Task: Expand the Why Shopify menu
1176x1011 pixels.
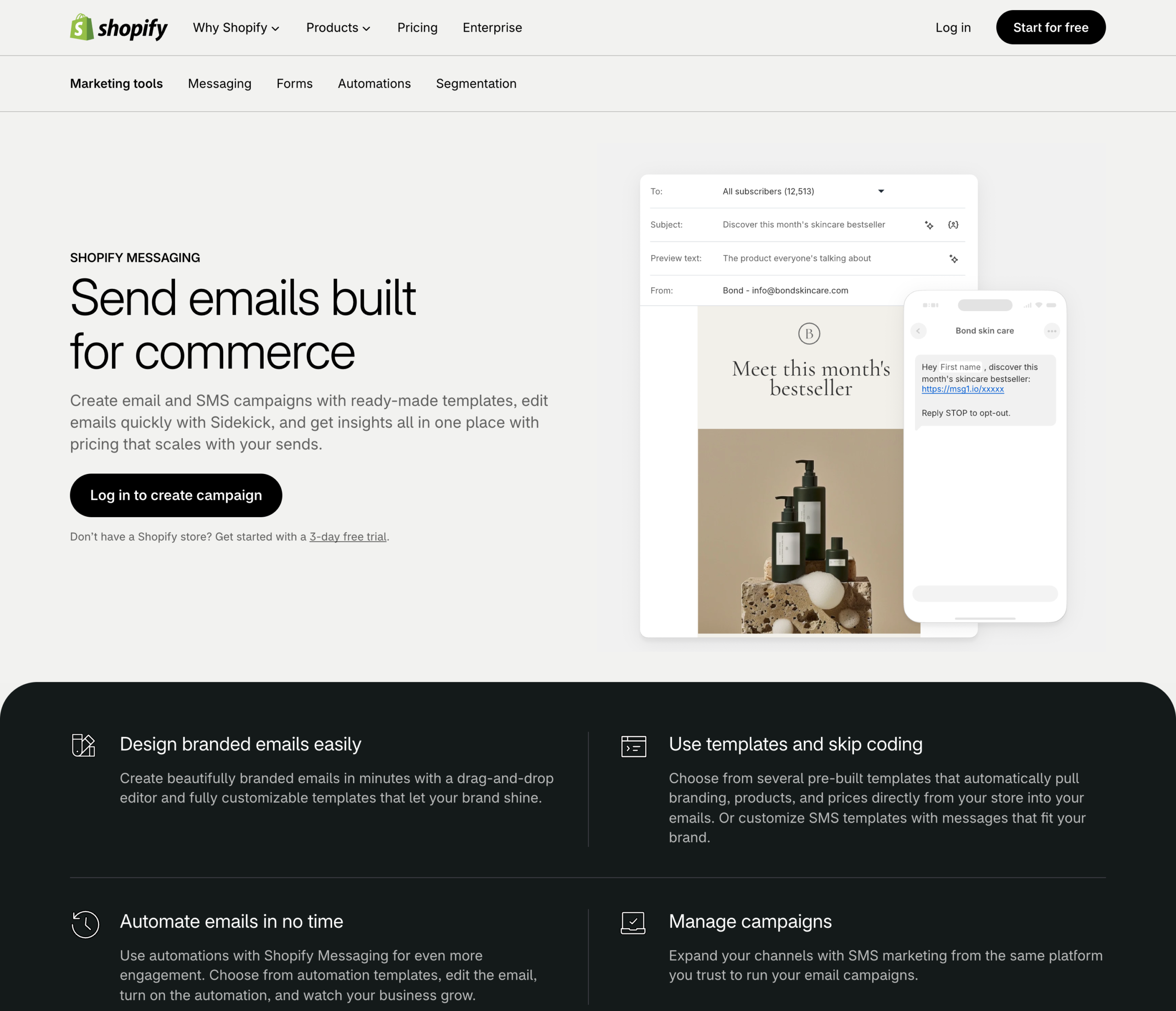Action: point(236,28)
